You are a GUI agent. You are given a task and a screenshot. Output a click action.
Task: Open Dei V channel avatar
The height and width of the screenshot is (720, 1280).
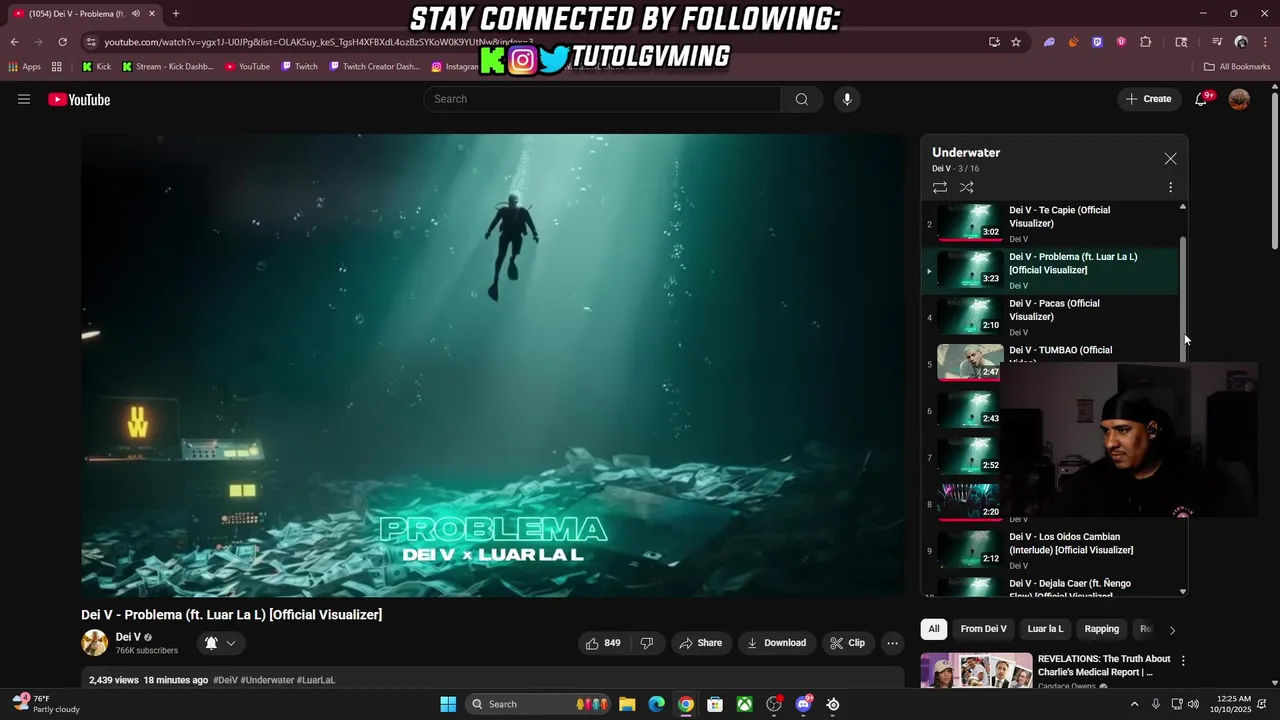point(95,643)
